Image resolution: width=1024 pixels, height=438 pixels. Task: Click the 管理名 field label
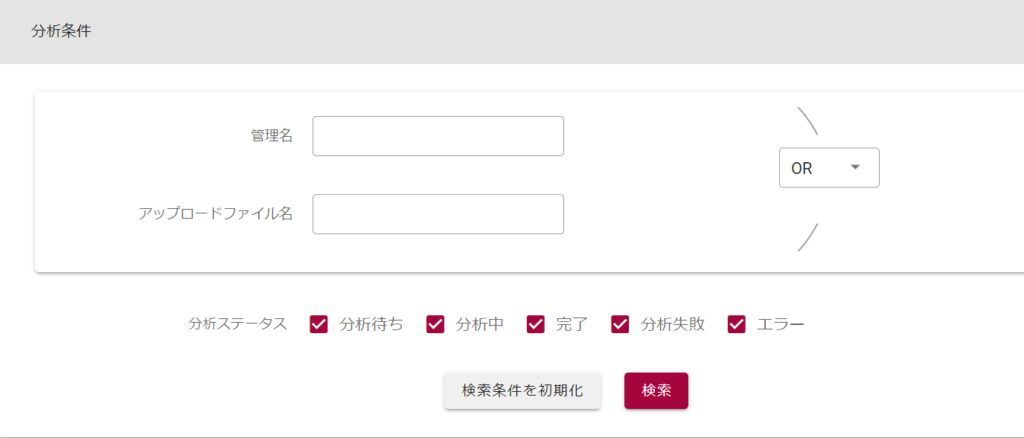[x=271, y=136]
